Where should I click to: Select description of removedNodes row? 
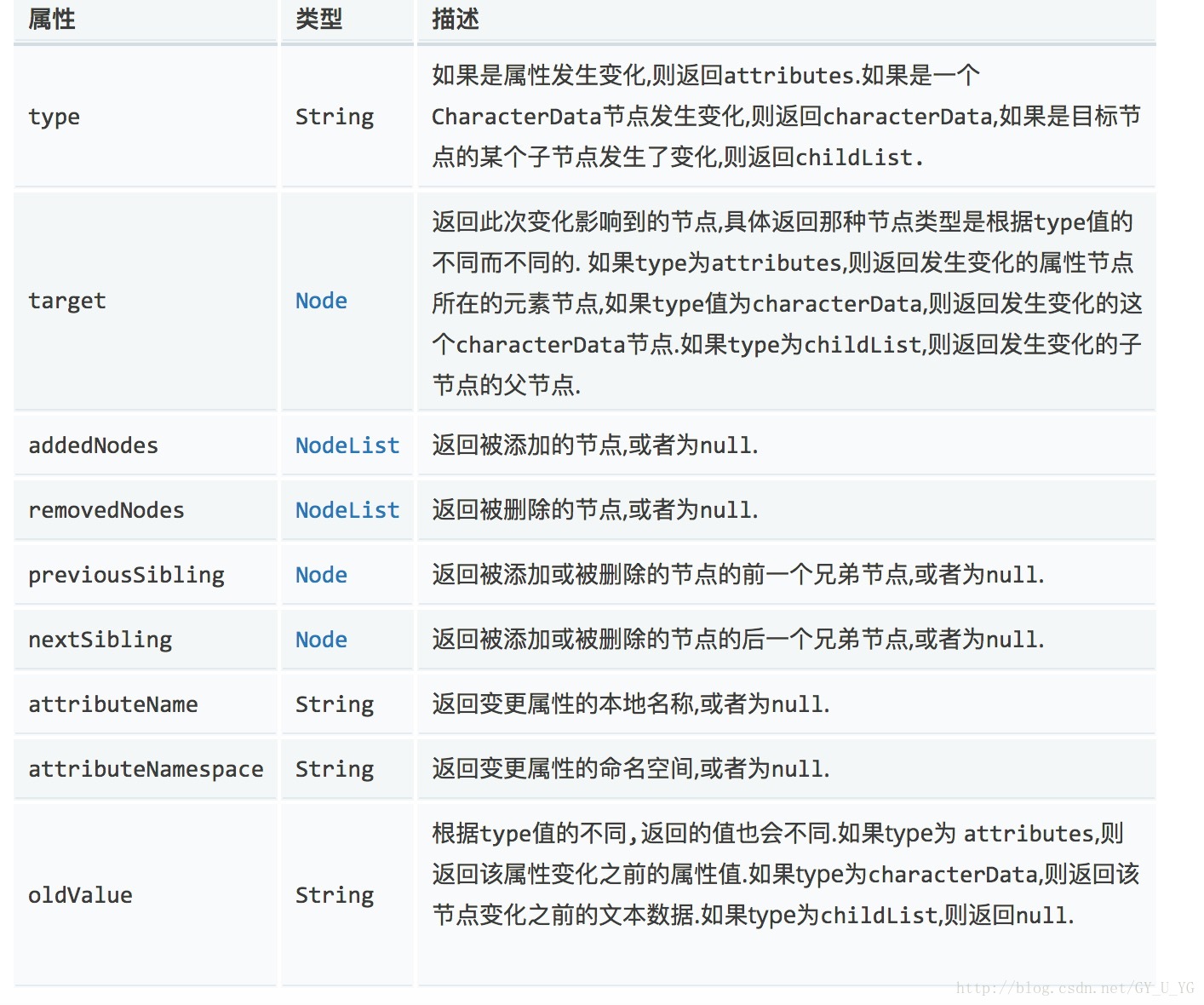[594, 510]
